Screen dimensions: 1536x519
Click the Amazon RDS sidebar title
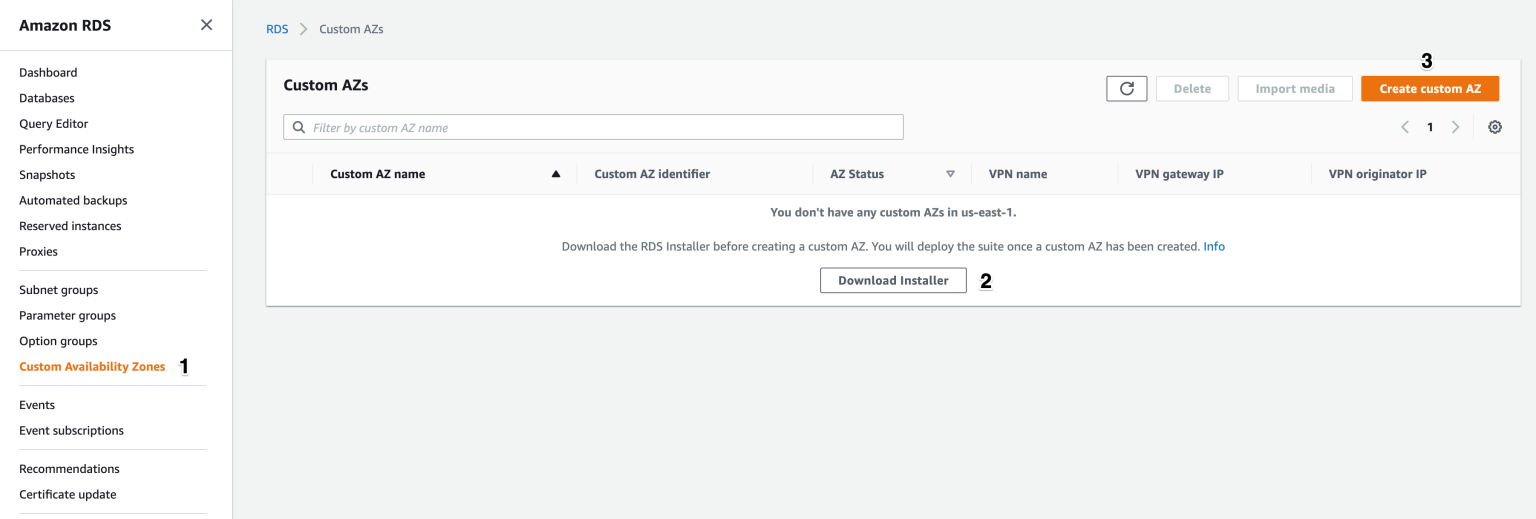65,25
